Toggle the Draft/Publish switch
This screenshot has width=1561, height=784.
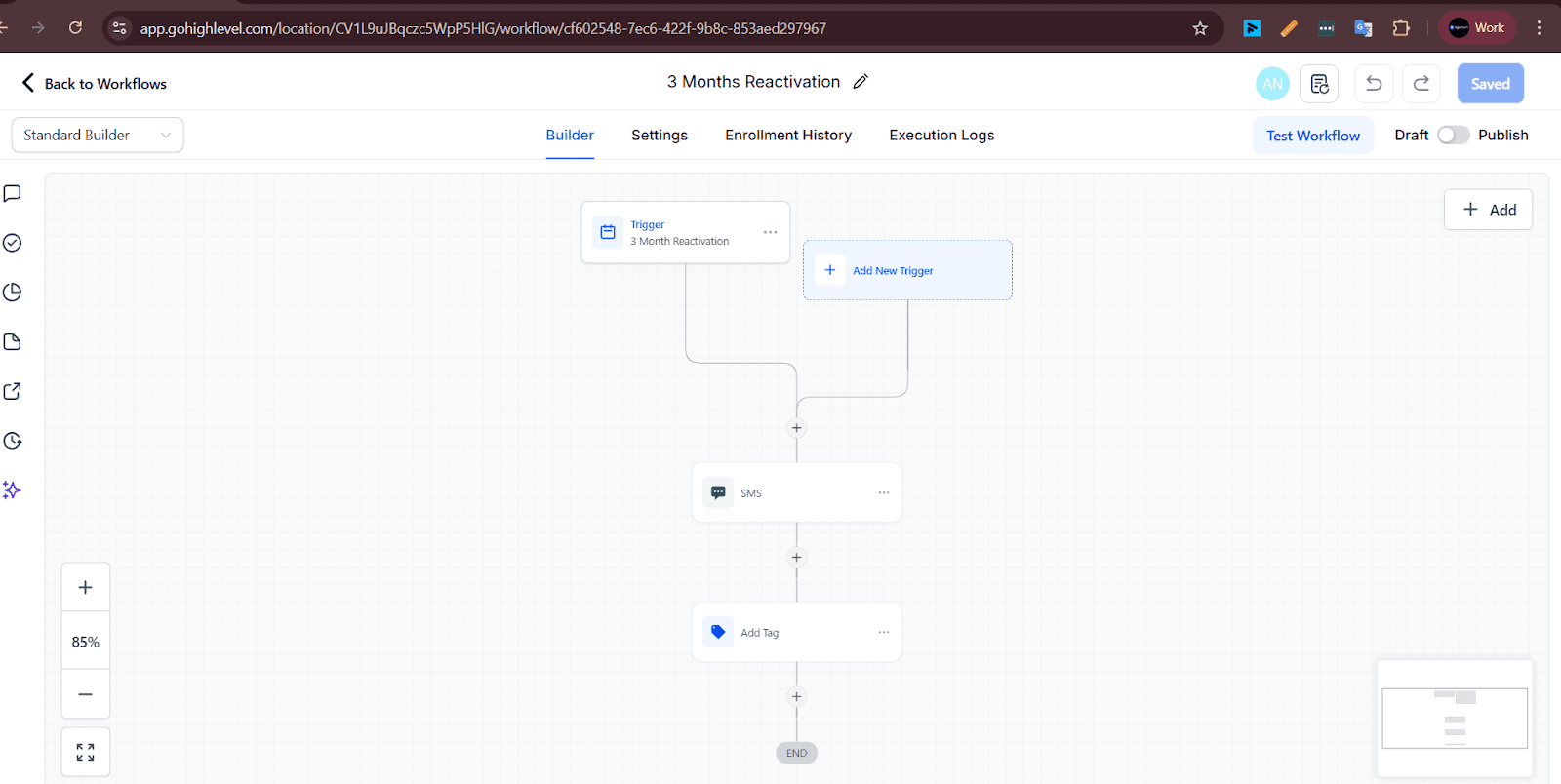pyautogui.click(x=1453, y=135)
